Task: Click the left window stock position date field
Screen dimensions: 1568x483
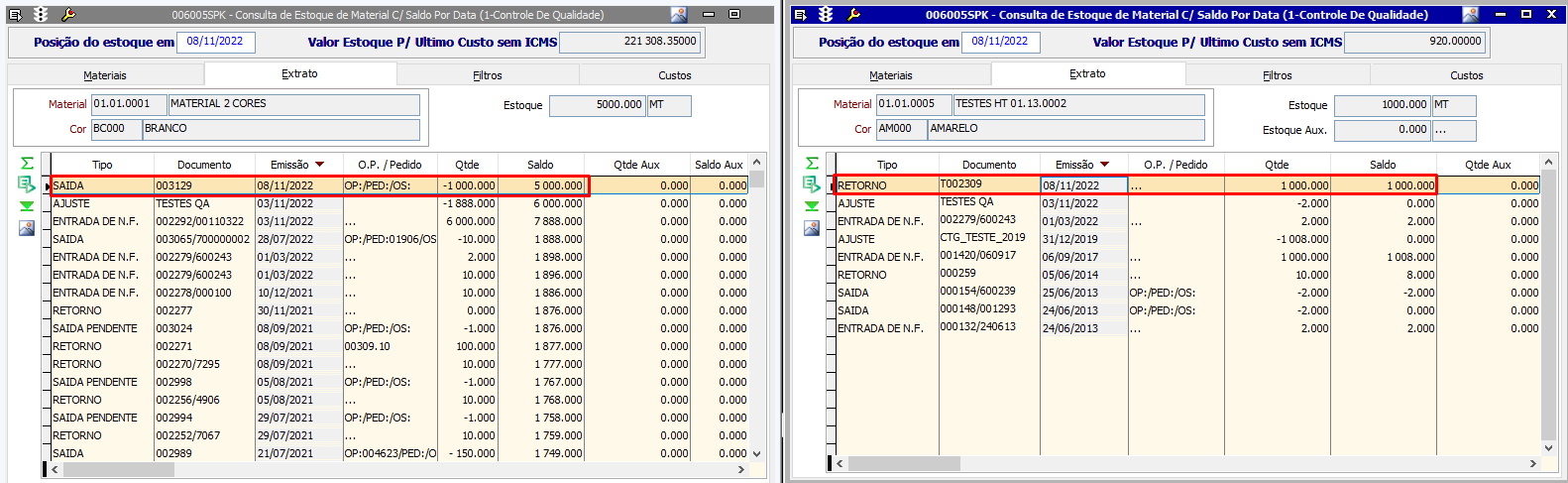Action: (x=215, y=42)
